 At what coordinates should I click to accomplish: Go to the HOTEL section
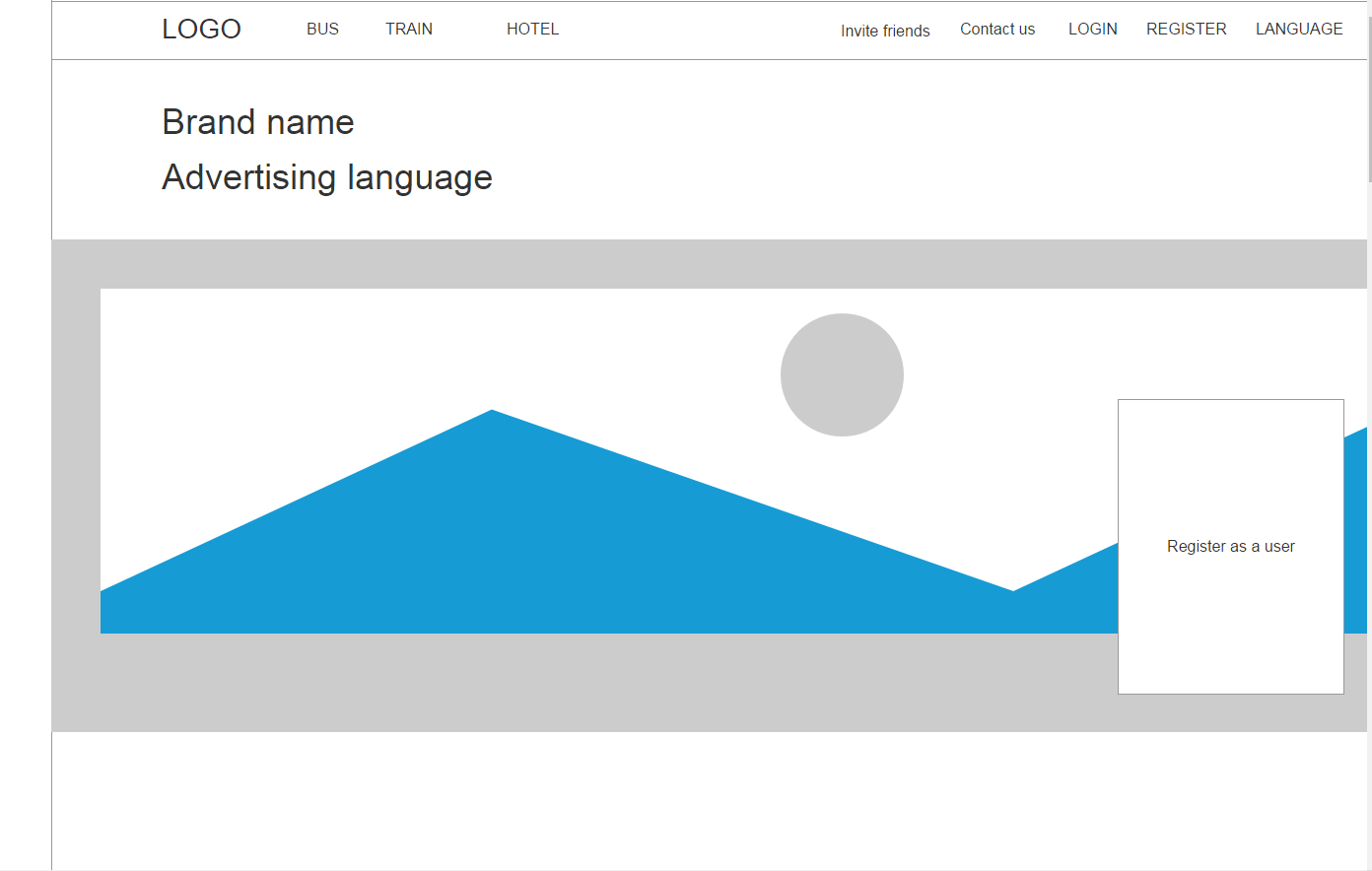[x=532, y=30]
